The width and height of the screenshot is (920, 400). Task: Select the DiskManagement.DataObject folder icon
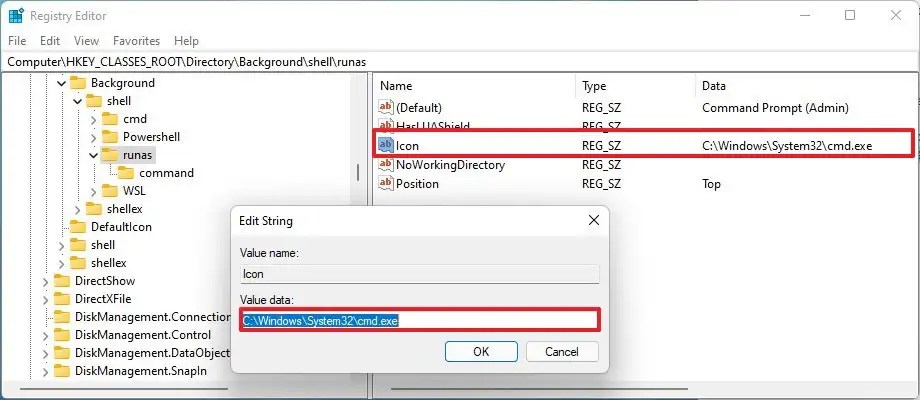coord(62,353)
